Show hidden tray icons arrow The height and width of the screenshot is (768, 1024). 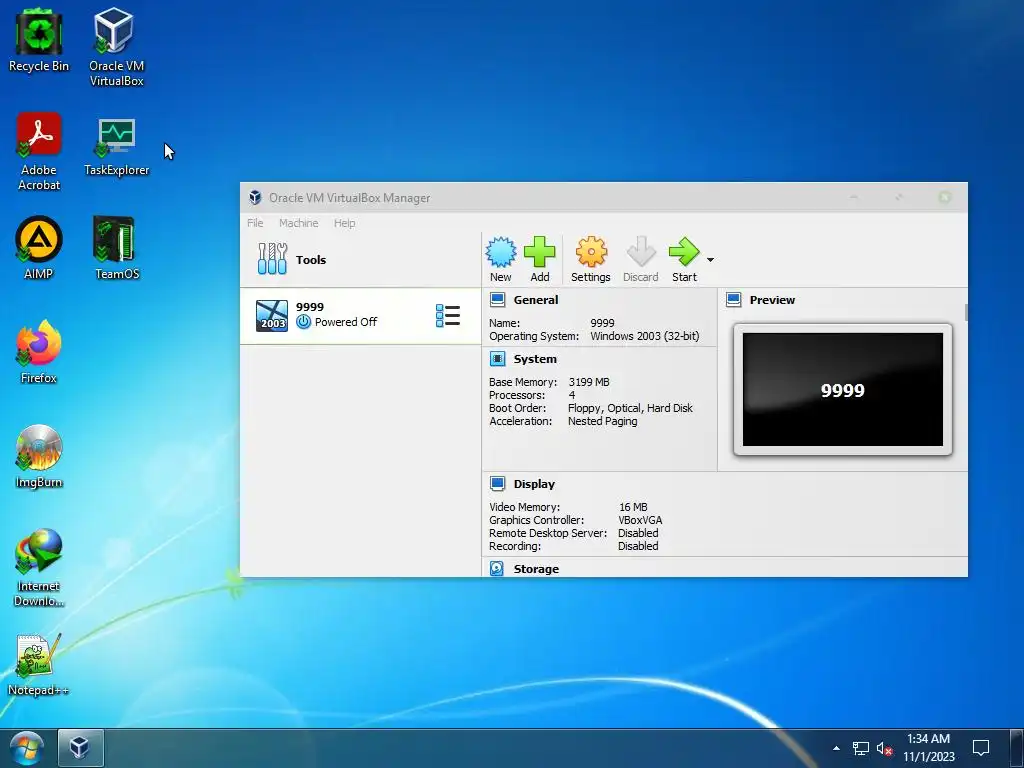coord(837,748)
